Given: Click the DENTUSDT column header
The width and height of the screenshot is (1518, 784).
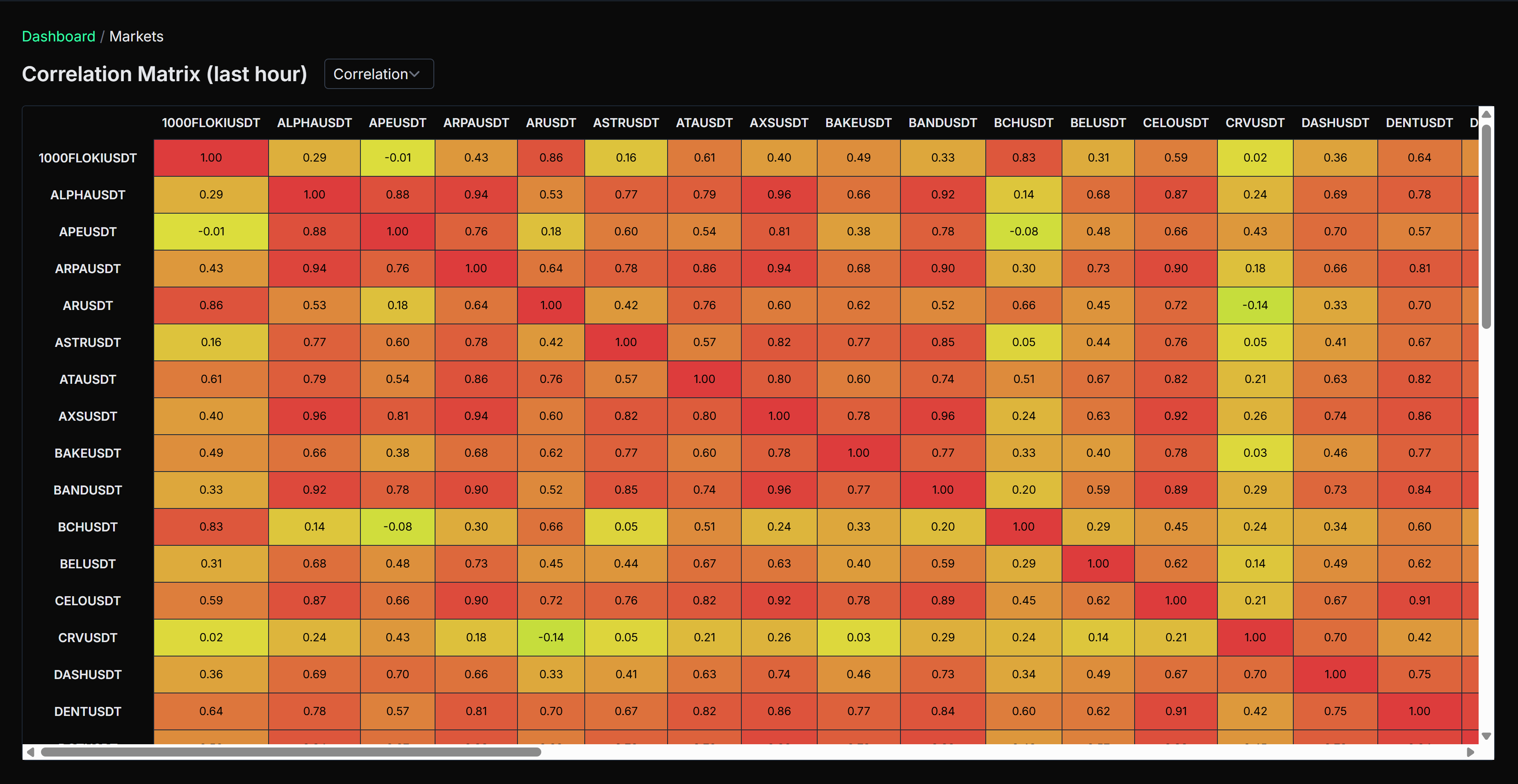Looking at the screenshot, I should point(1418,123).
